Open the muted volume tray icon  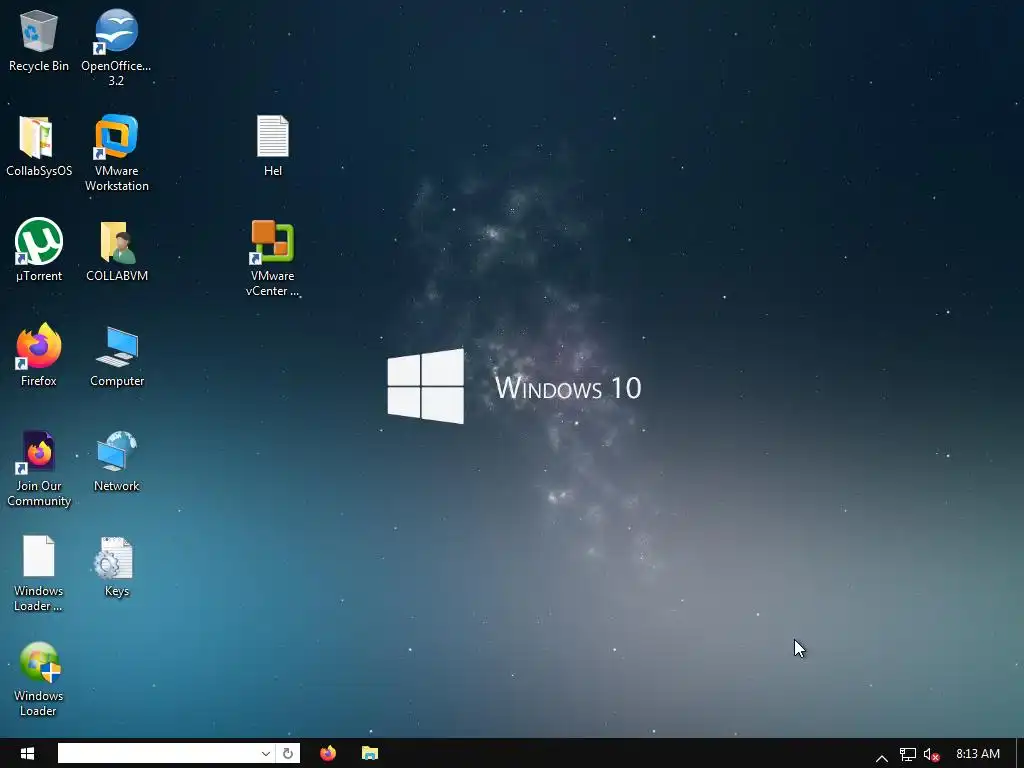pos(931,754)
